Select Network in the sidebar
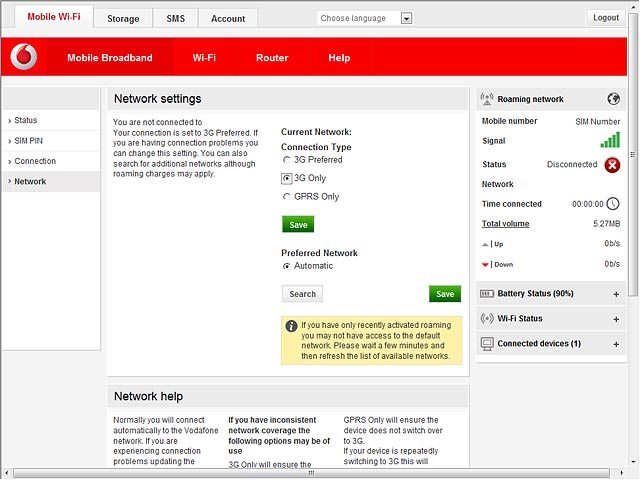Viewport: 640px width, 480px height. tap(51, 182)
